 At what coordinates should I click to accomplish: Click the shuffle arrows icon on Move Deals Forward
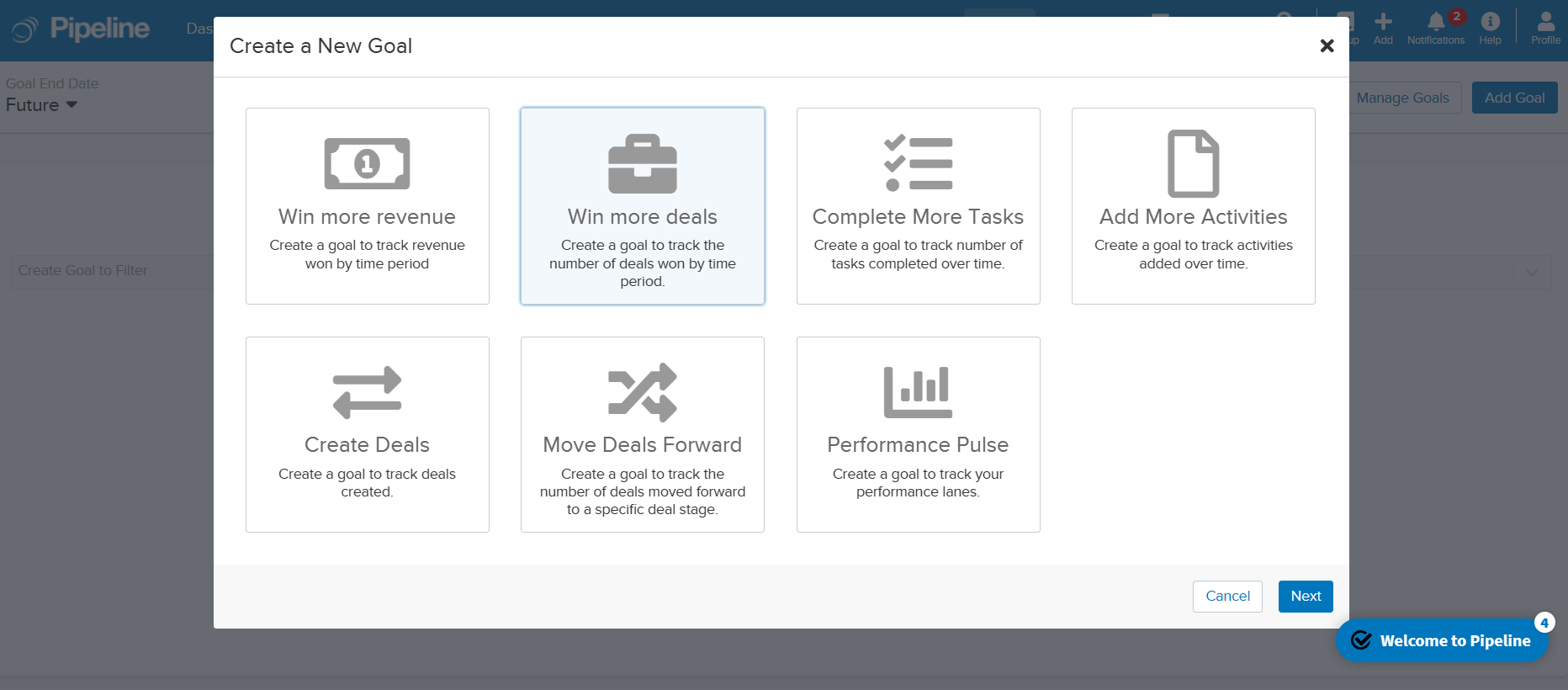coord(643,391)
